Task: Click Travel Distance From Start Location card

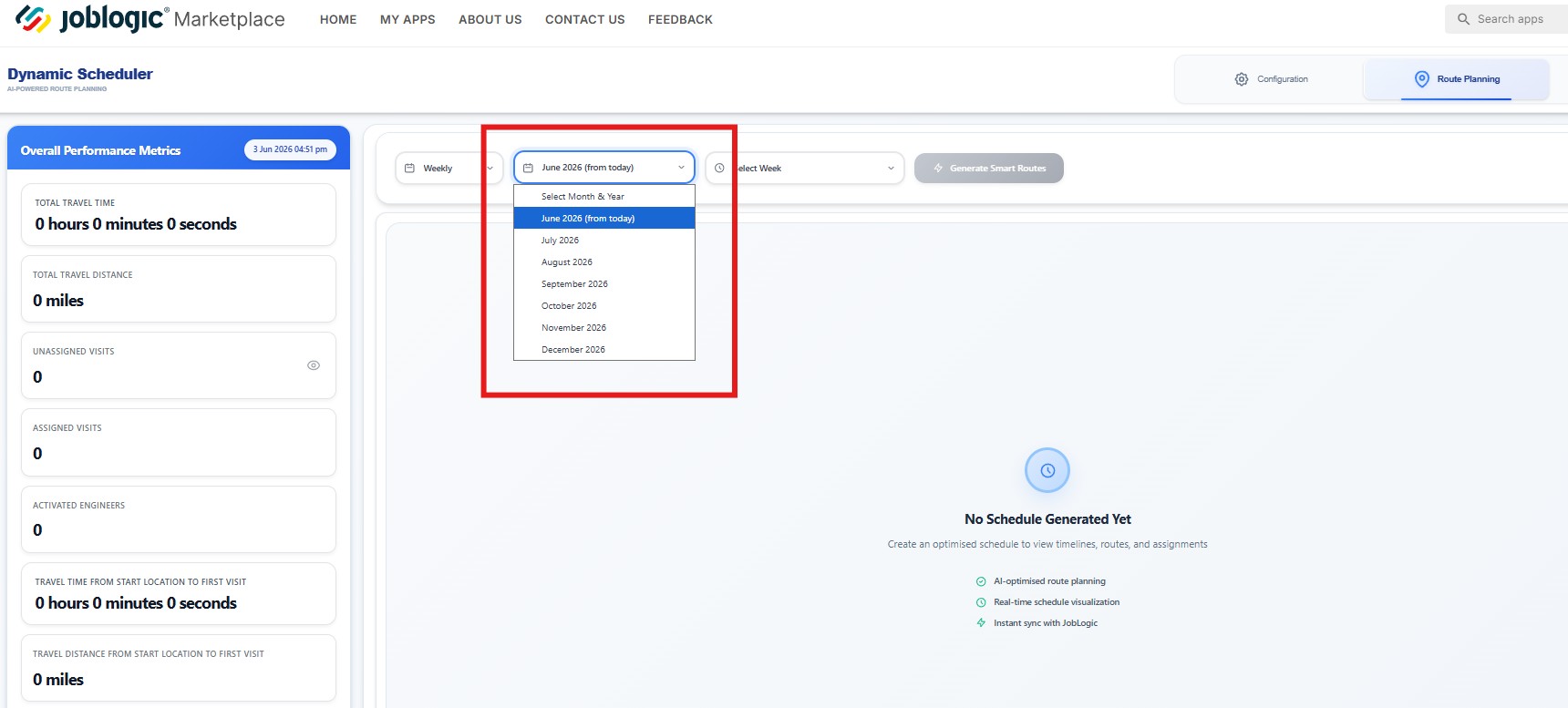Action: coord(179,668)
